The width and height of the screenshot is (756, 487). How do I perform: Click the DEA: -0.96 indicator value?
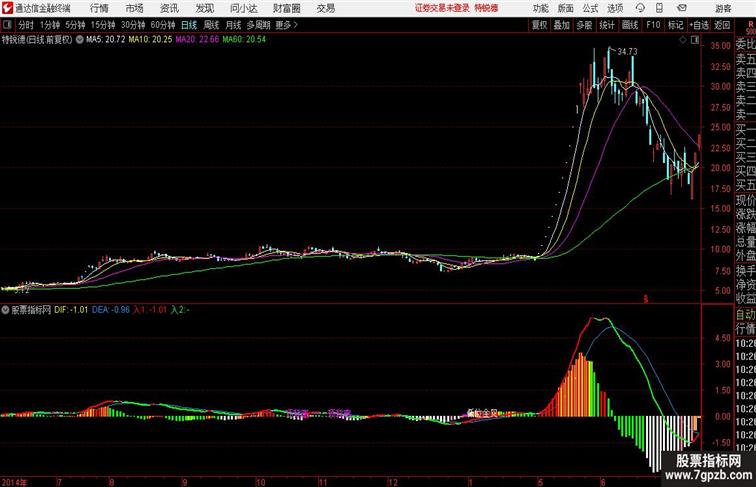click(110, 310)
